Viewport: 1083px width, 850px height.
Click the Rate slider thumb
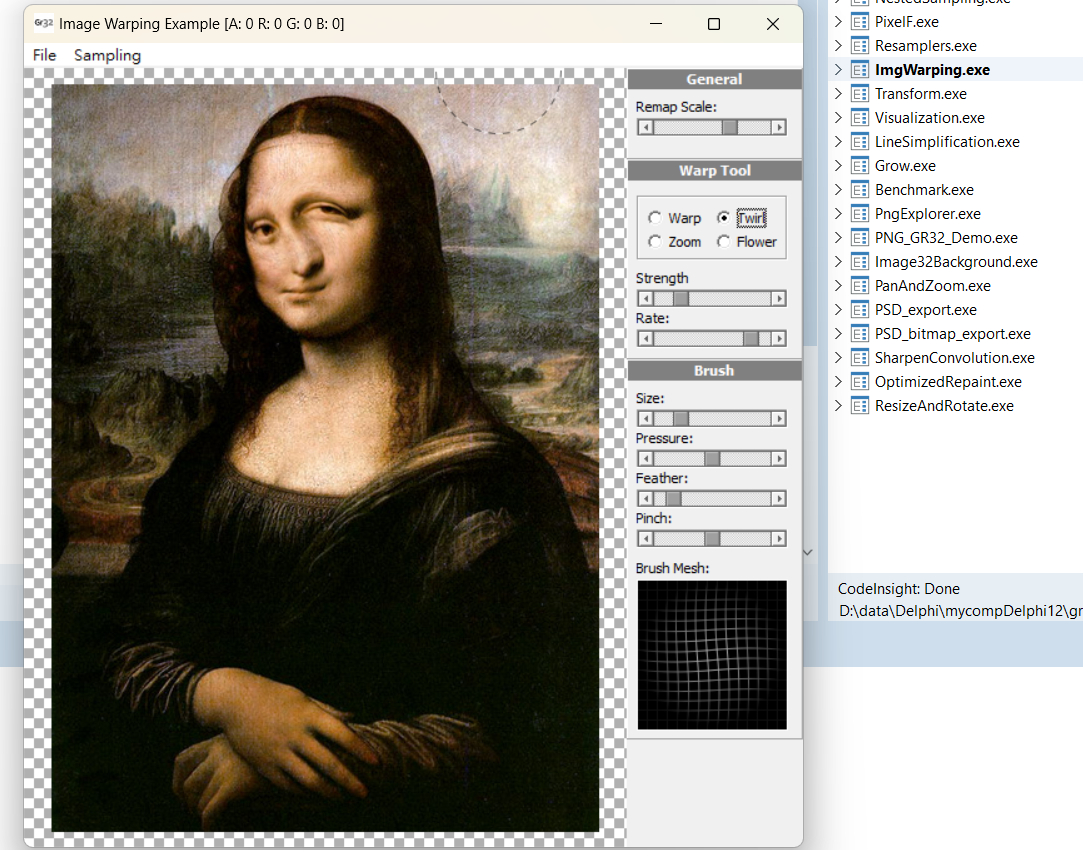click(x=751, y=338)
